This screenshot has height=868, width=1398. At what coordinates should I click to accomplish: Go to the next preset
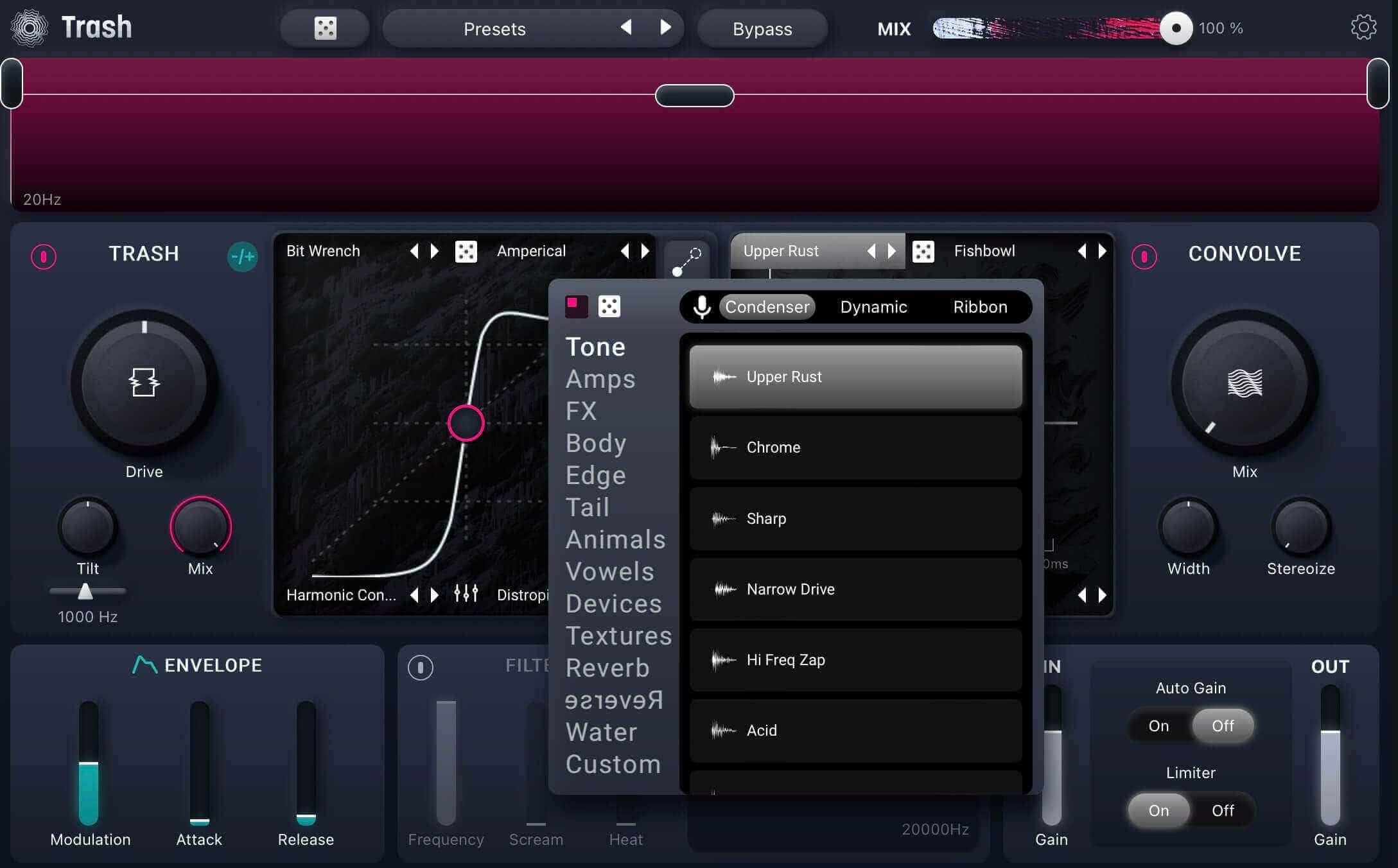click(x=665, y=27)
